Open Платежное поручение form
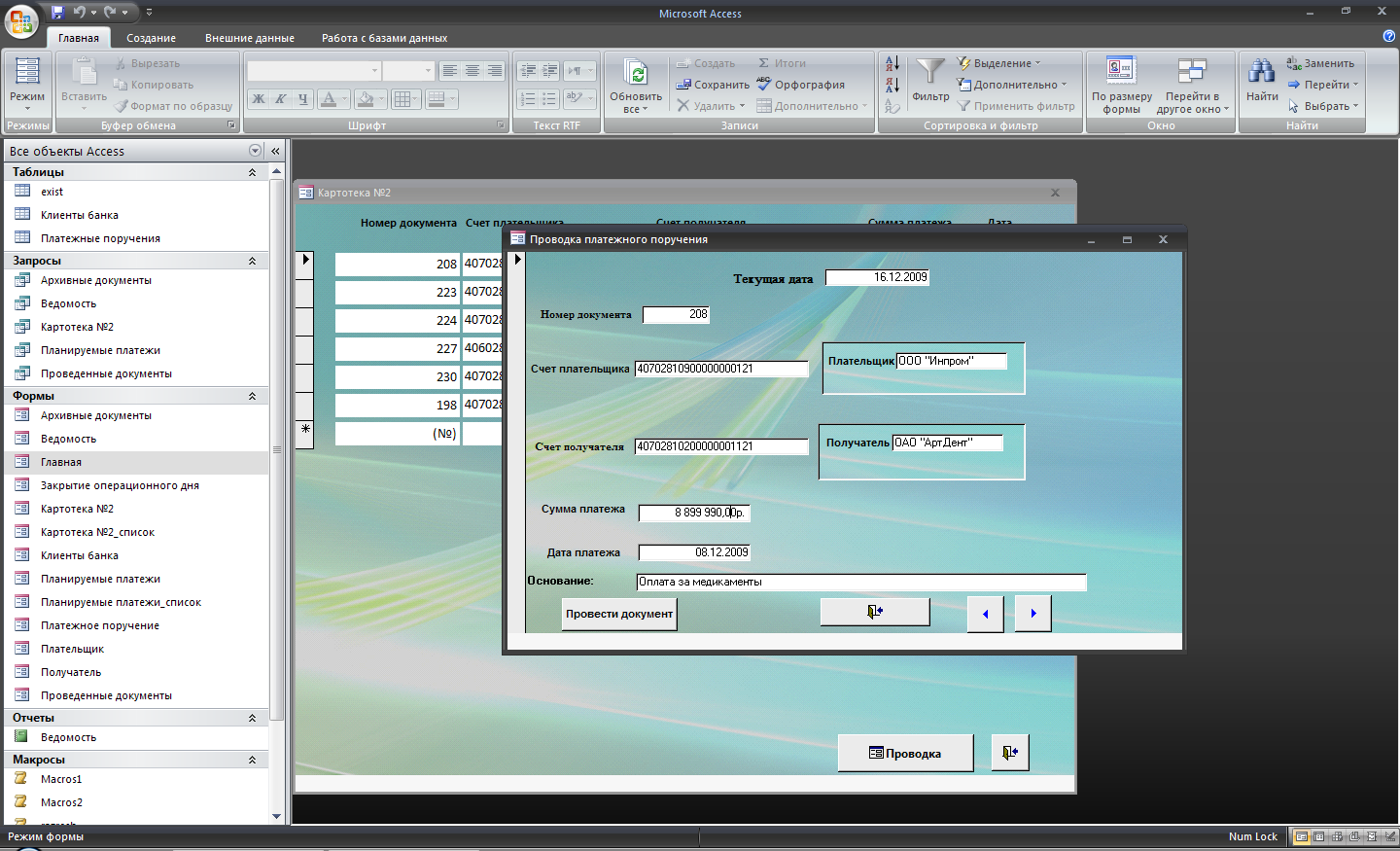 [100, 625]
